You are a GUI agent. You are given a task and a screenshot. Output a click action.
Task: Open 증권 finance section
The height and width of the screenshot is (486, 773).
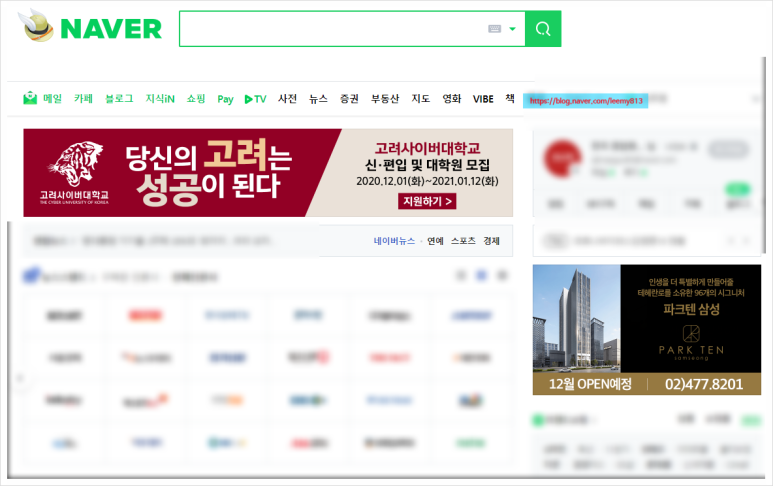coord(350,99)
